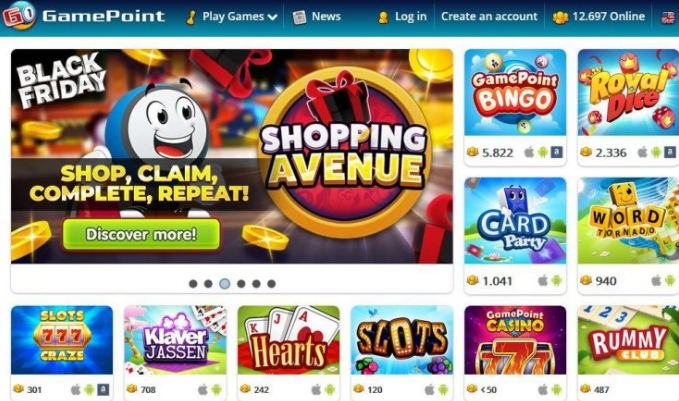This screenshot has width=679, height=401.
Task: Click the GamePoint logo ball icon
Action: pyautogui.click(x=19, y=16)
